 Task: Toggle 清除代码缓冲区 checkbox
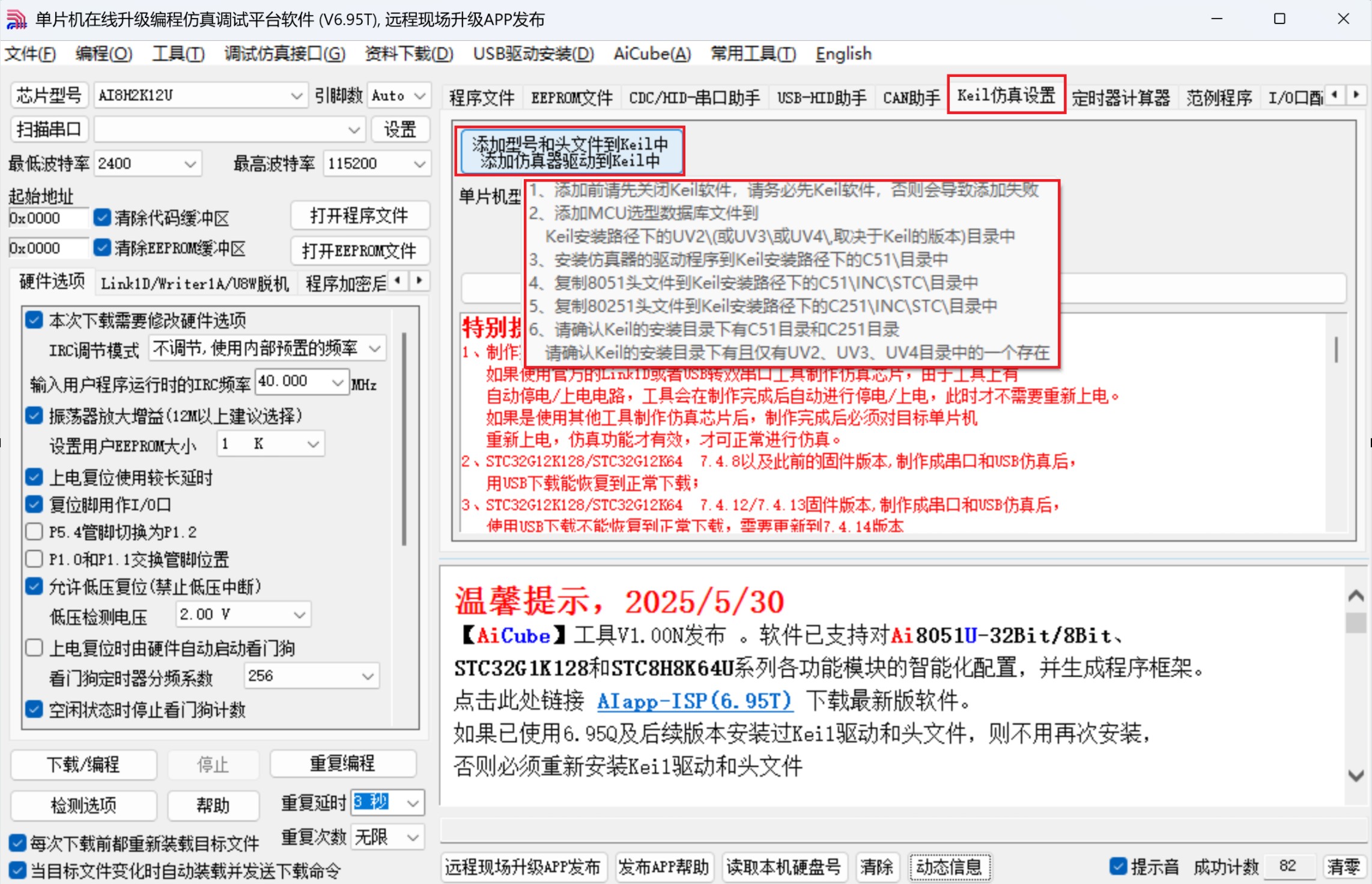tap(102, 218)
